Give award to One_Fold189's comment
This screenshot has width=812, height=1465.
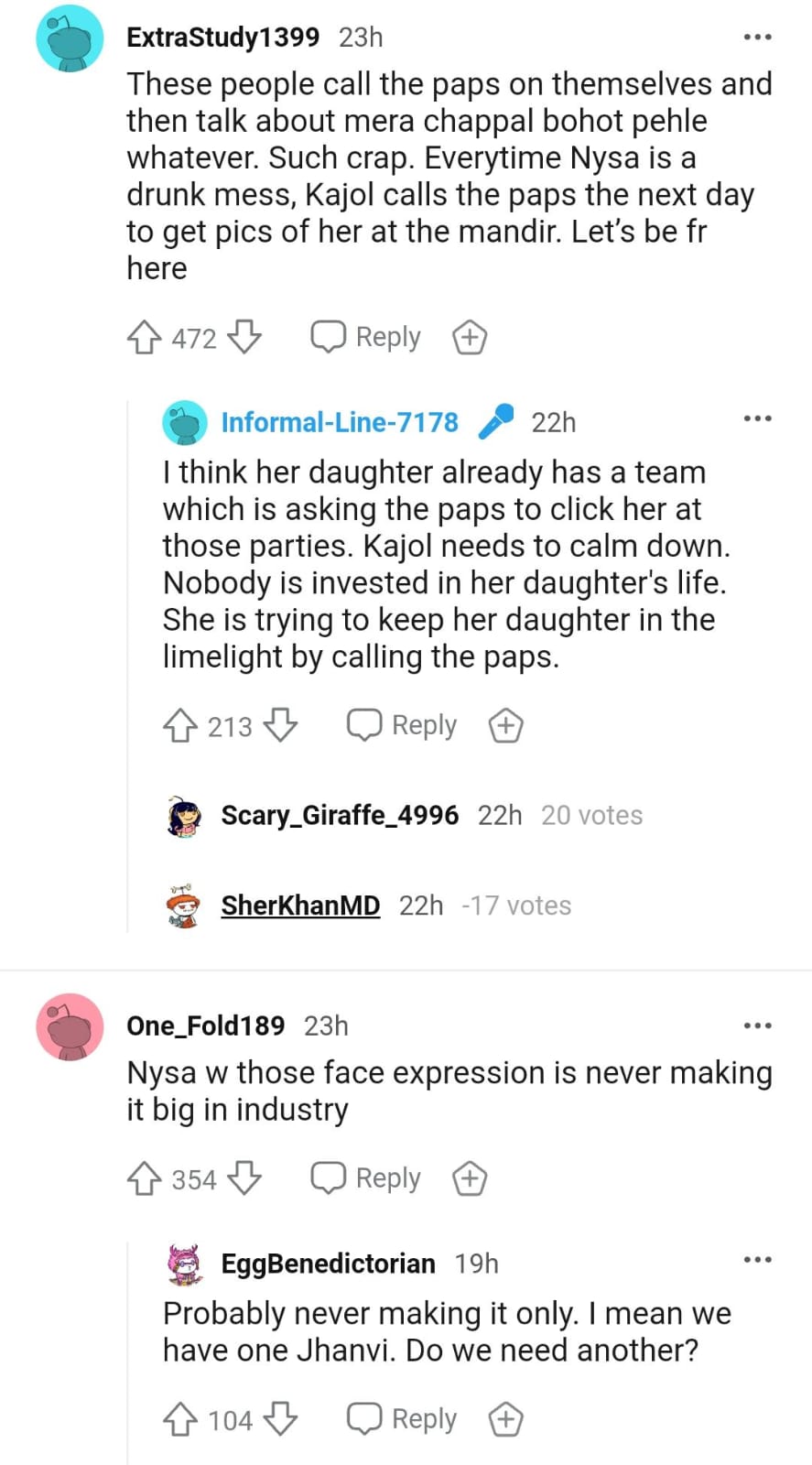470,1178
